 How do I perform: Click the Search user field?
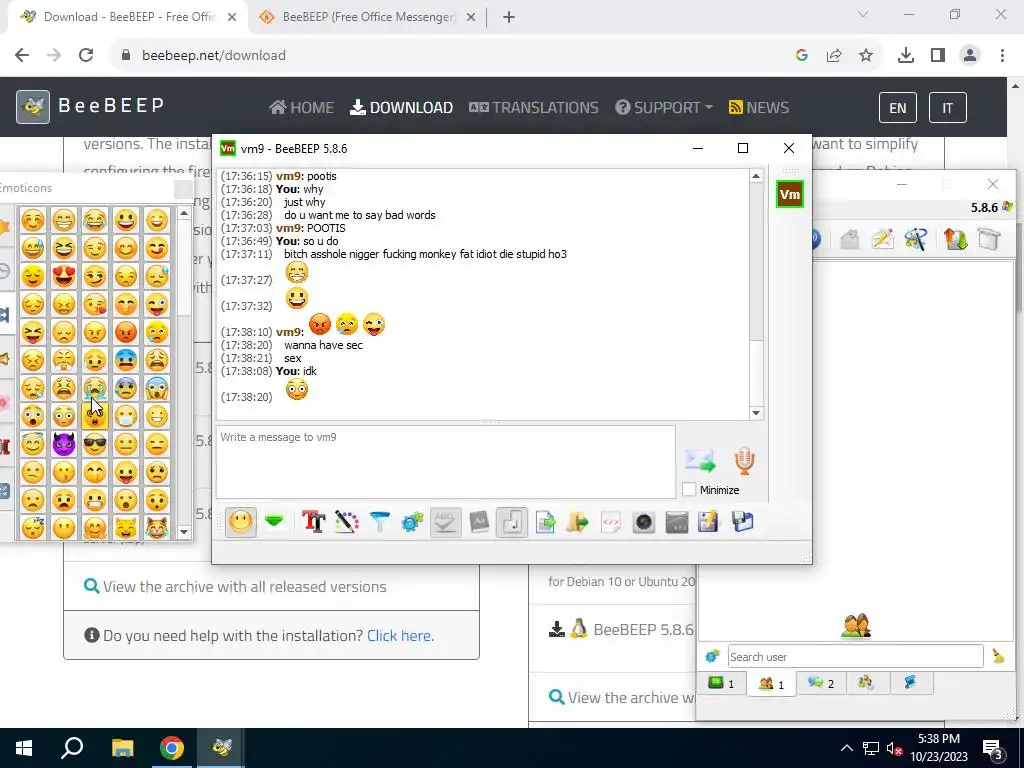point(856,656)
